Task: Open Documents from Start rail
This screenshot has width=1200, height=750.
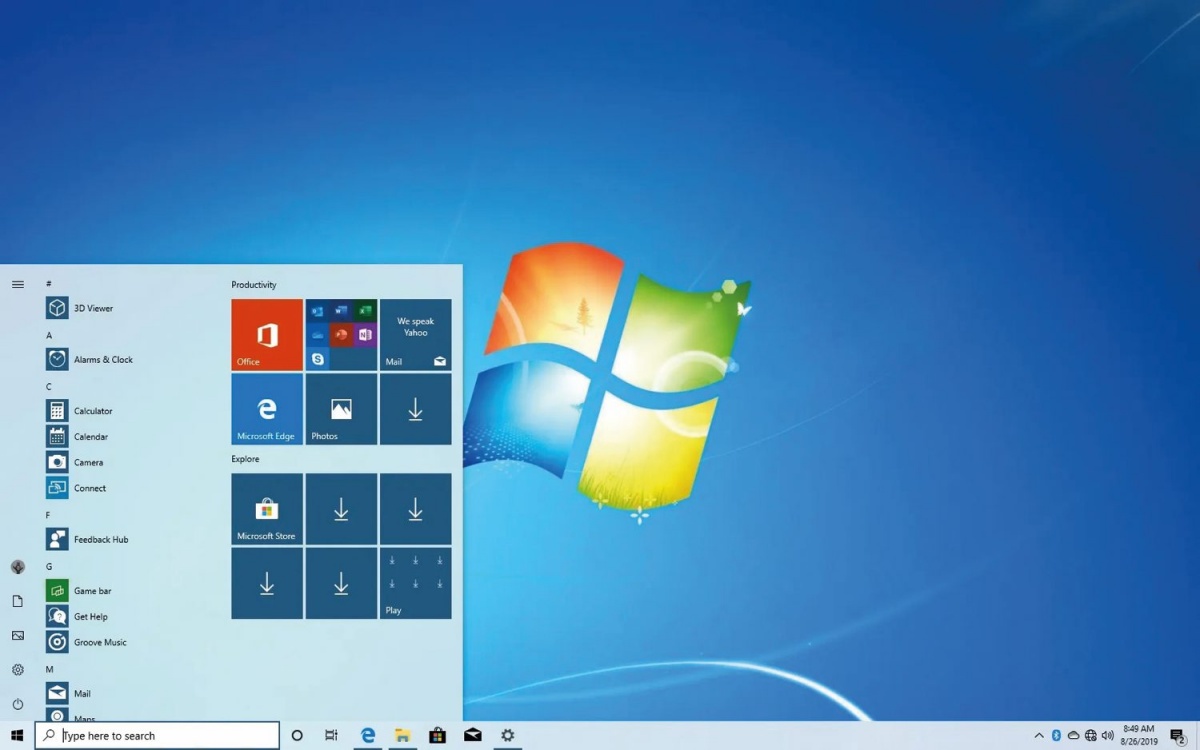Action: click(x=17, y=601)
